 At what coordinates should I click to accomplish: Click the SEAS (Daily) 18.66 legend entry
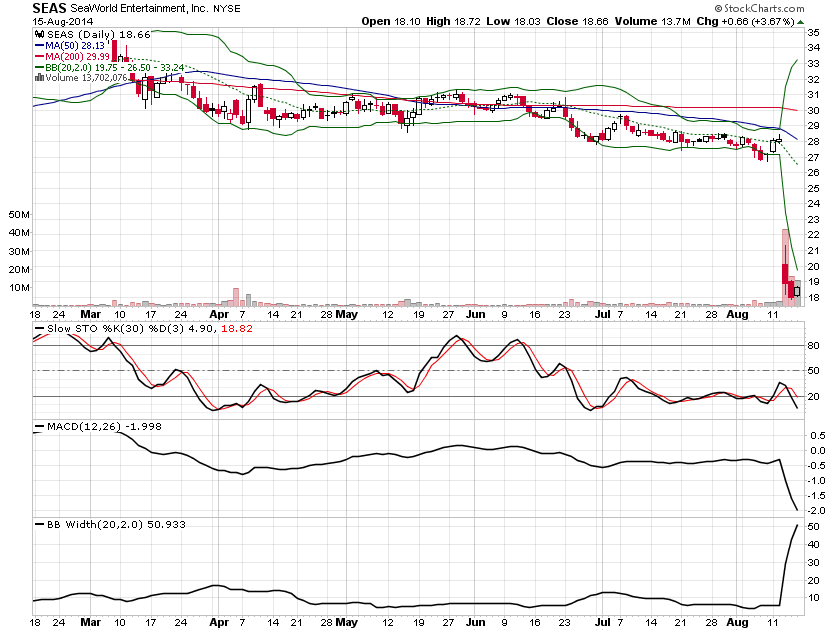pos(99,34)
